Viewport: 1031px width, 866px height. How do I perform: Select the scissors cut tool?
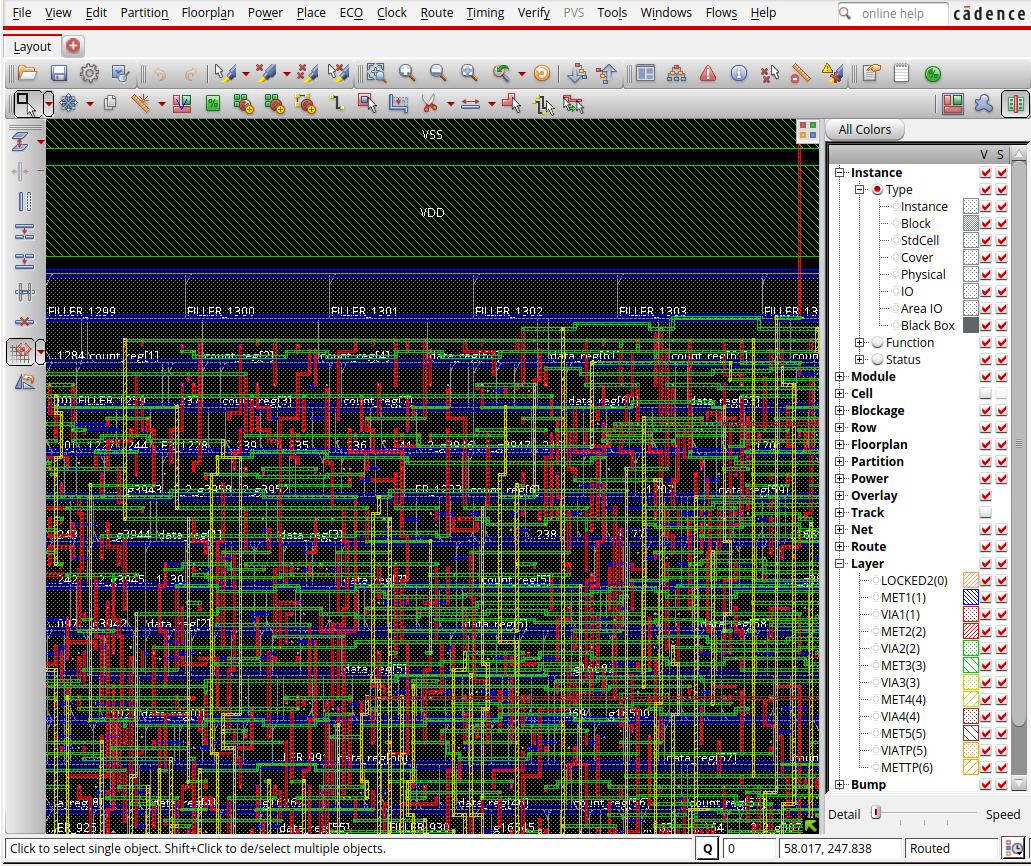(x=429, y=103)
